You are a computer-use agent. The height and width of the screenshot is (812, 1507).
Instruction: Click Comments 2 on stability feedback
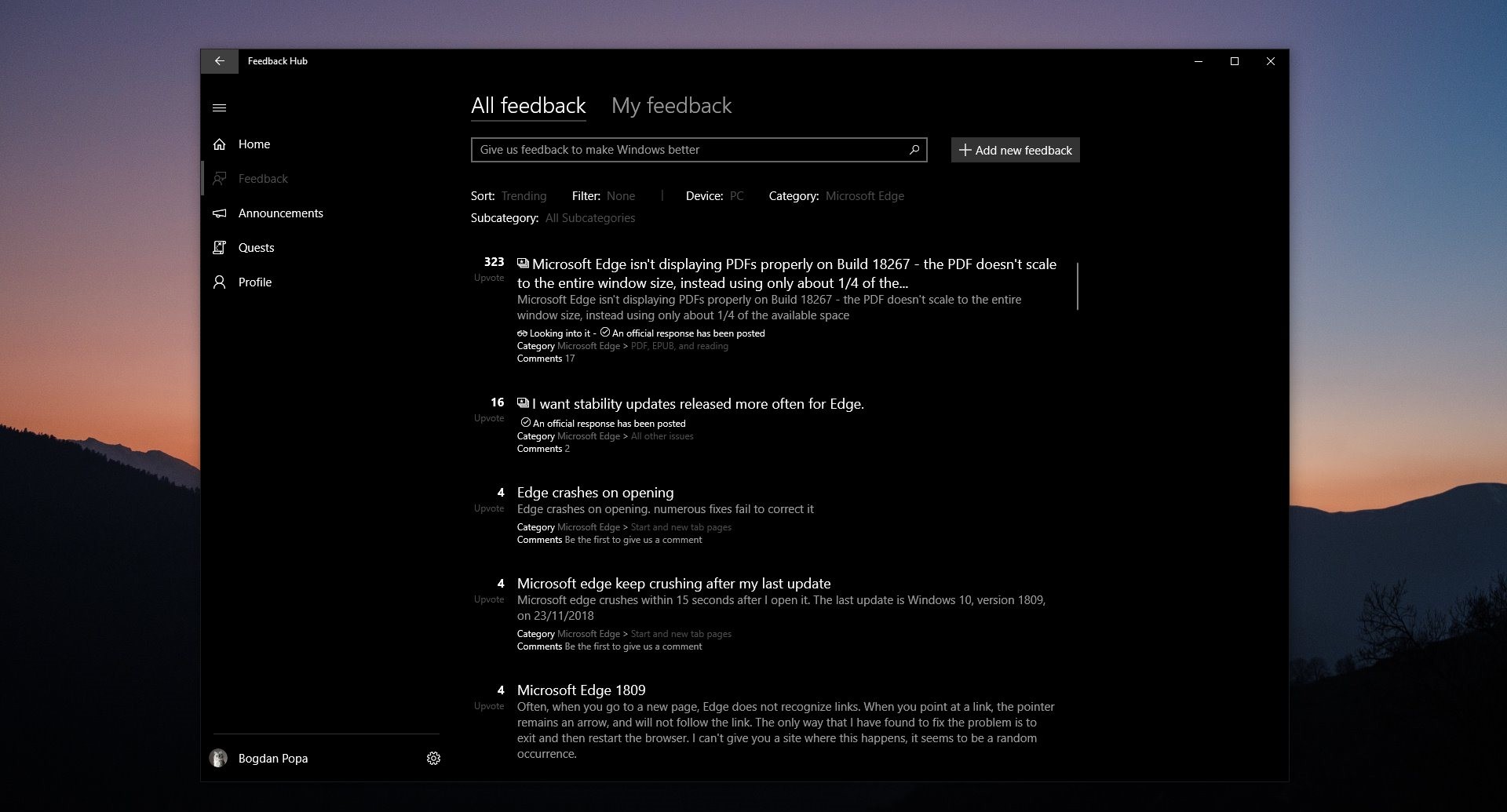pyautogui.click(x=543, y=449)
